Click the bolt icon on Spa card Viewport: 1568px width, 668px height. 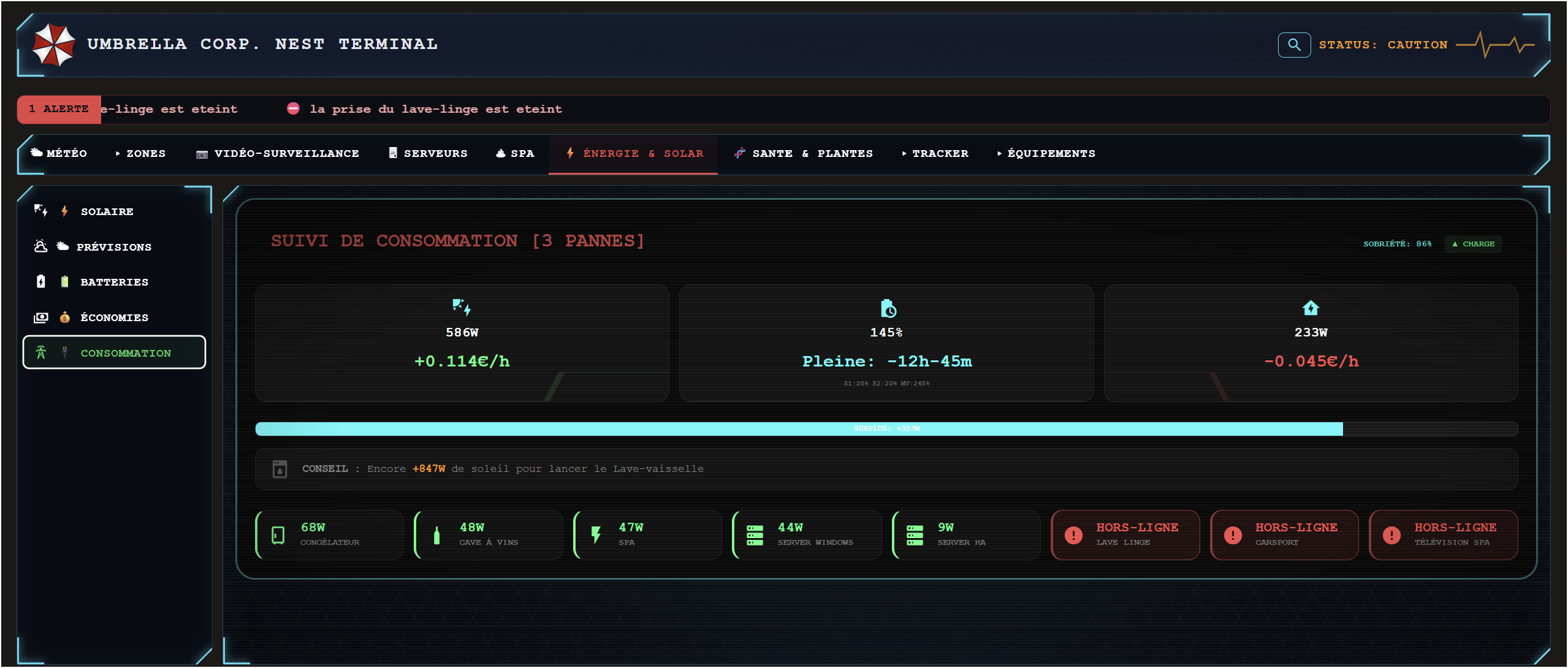(x=596, y=535)
